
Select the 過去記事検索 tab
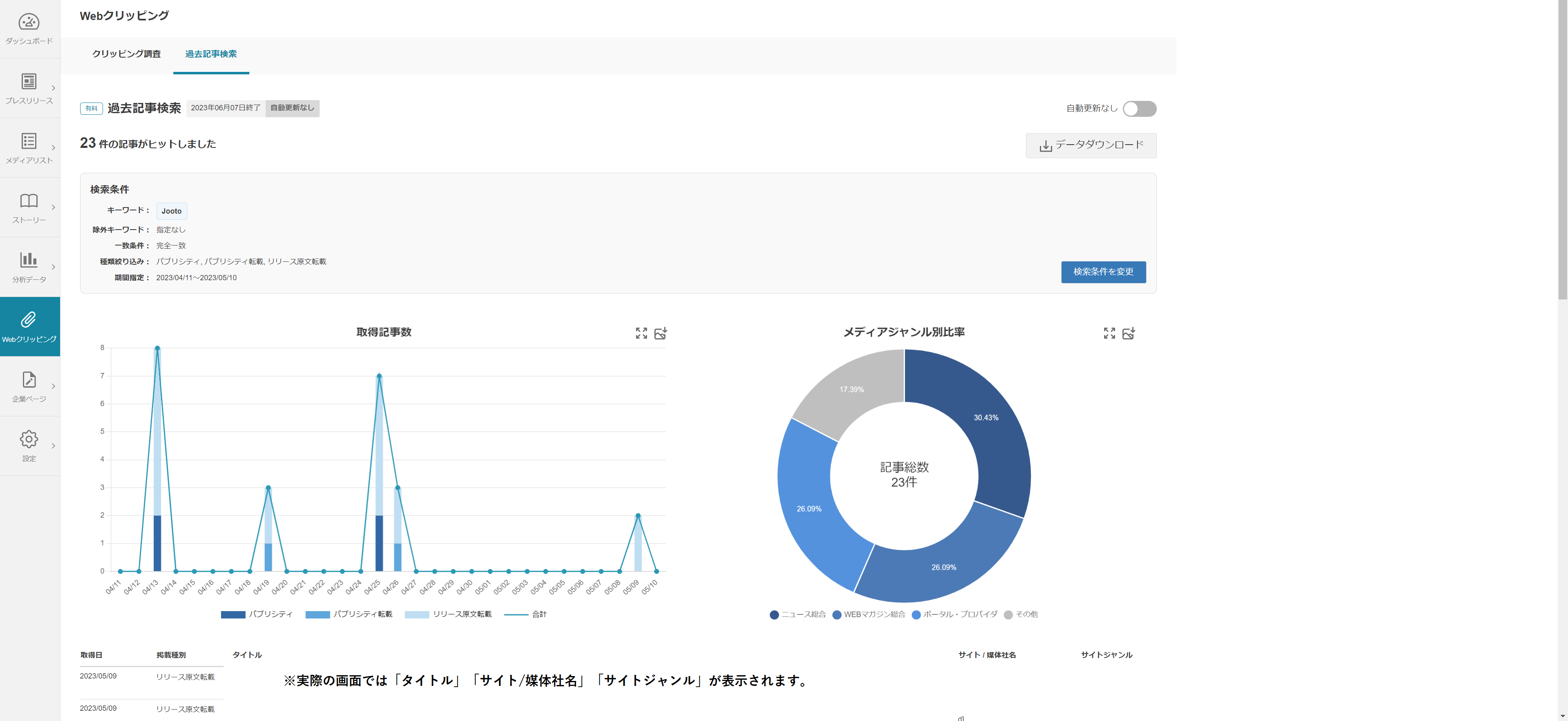pos(211,54)
